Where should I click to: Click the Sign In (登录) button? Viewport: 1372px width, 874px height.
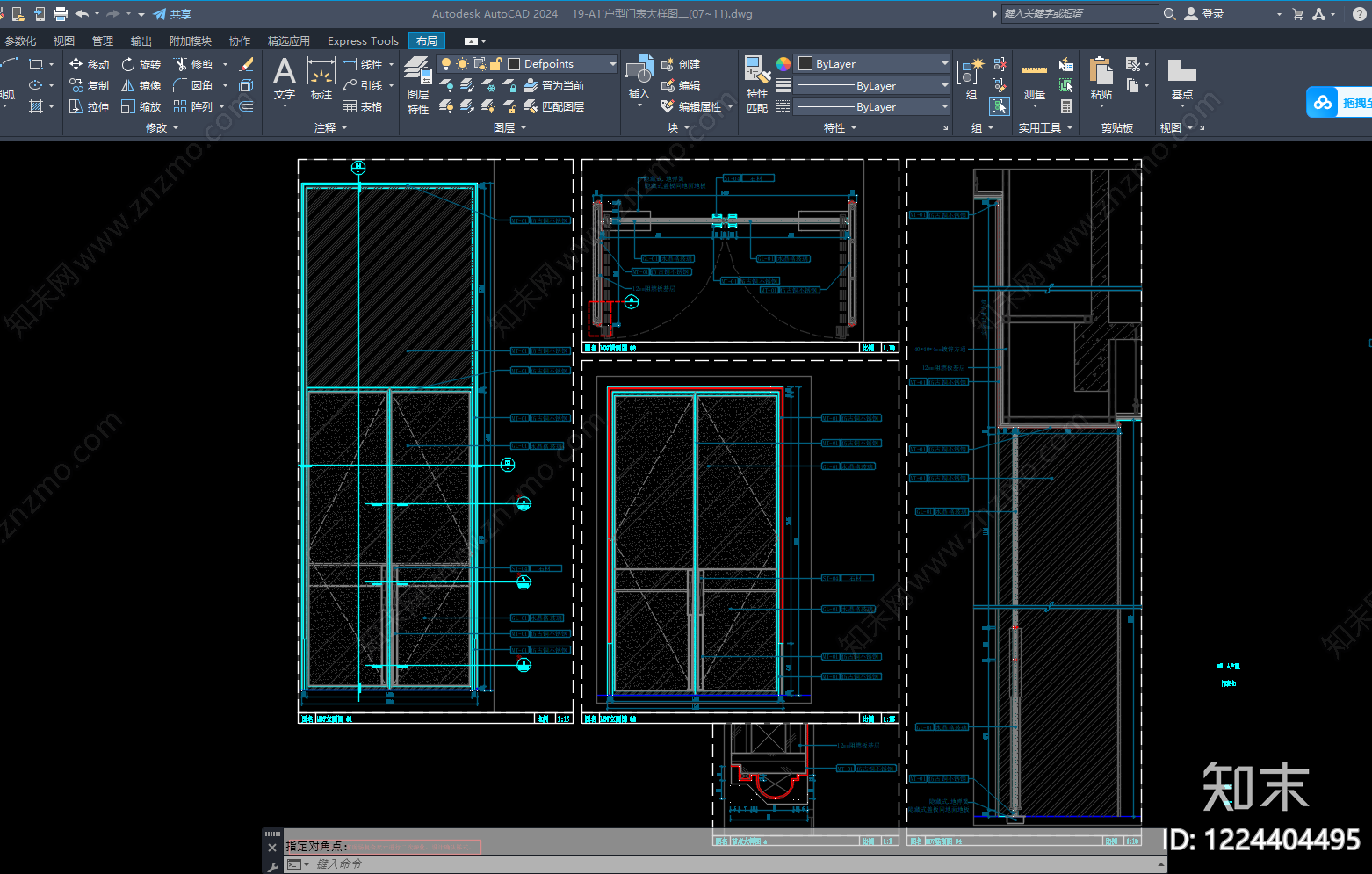pyautogui.click(x=1204, y=14)
